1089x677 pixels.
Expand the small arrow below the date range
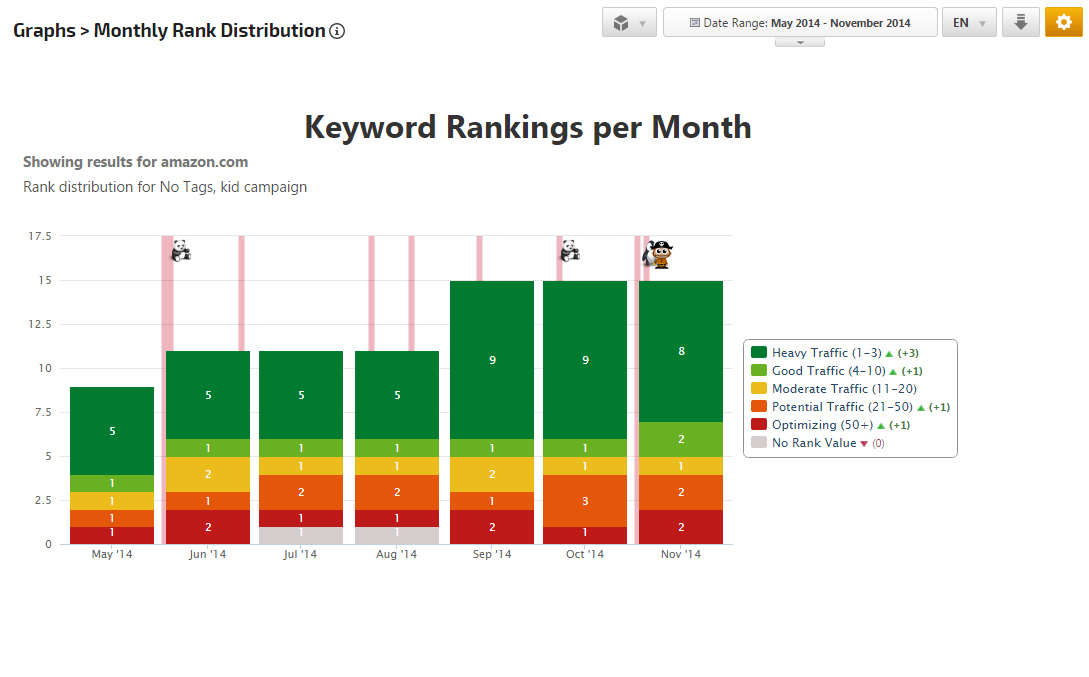click(x=800, y=42)
